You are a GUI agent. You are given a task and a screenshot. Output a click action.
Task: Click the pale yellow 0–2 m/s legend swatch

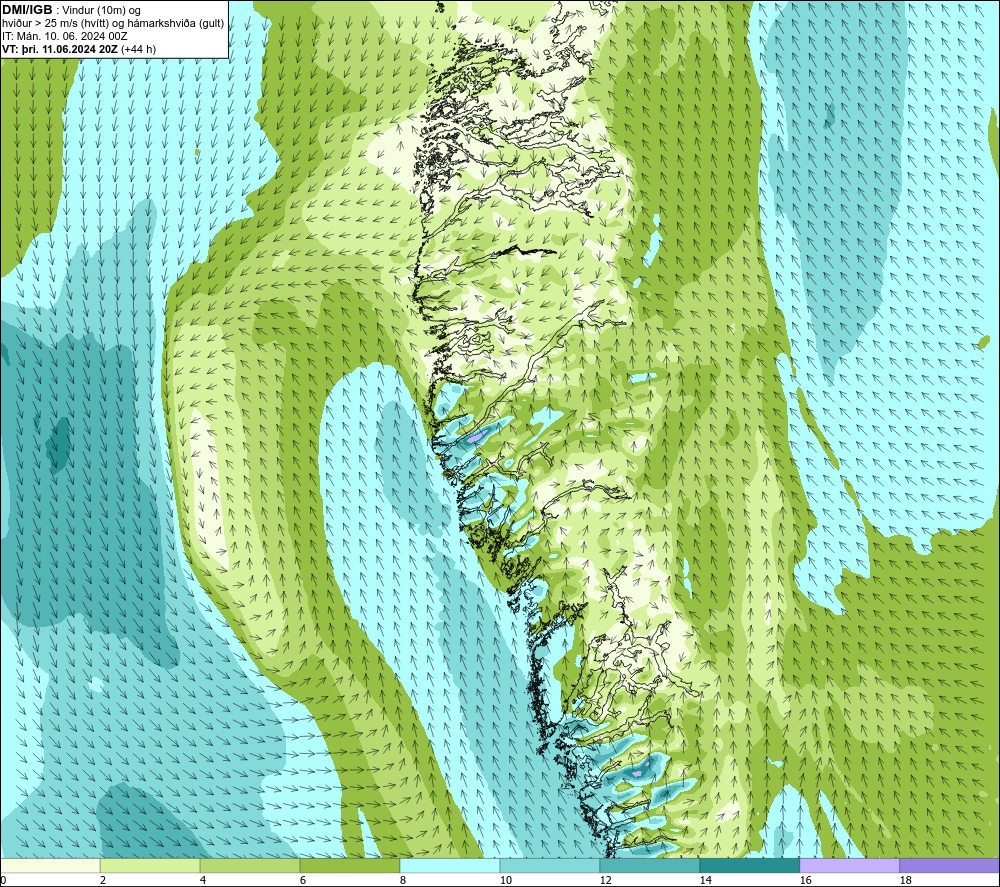pyautogui.click(x=50, y=866)
